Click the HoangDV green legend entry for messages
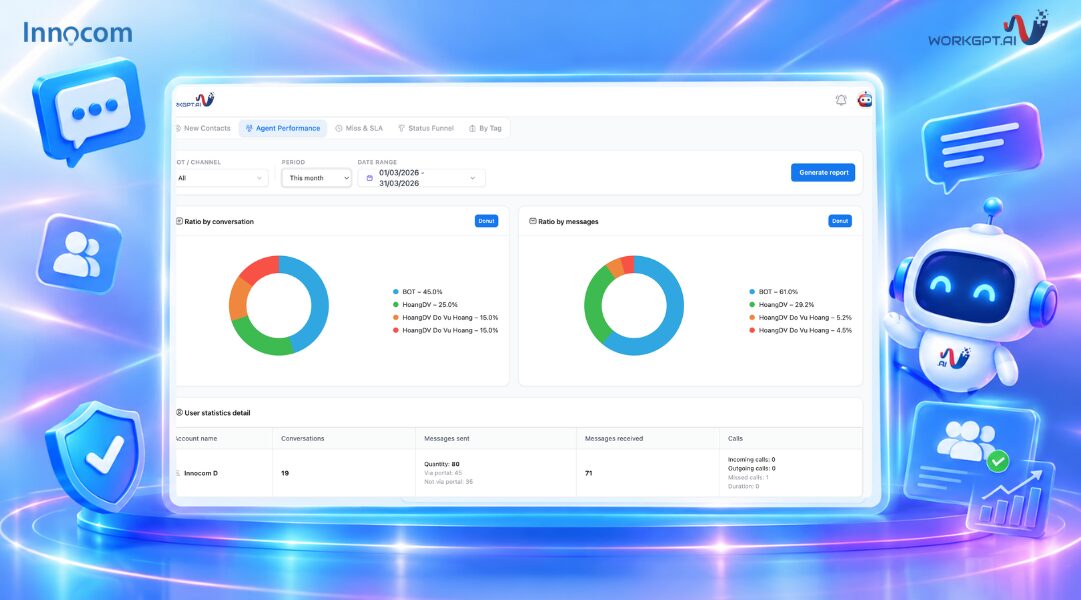1081x600 pixels. coord(782,304)
